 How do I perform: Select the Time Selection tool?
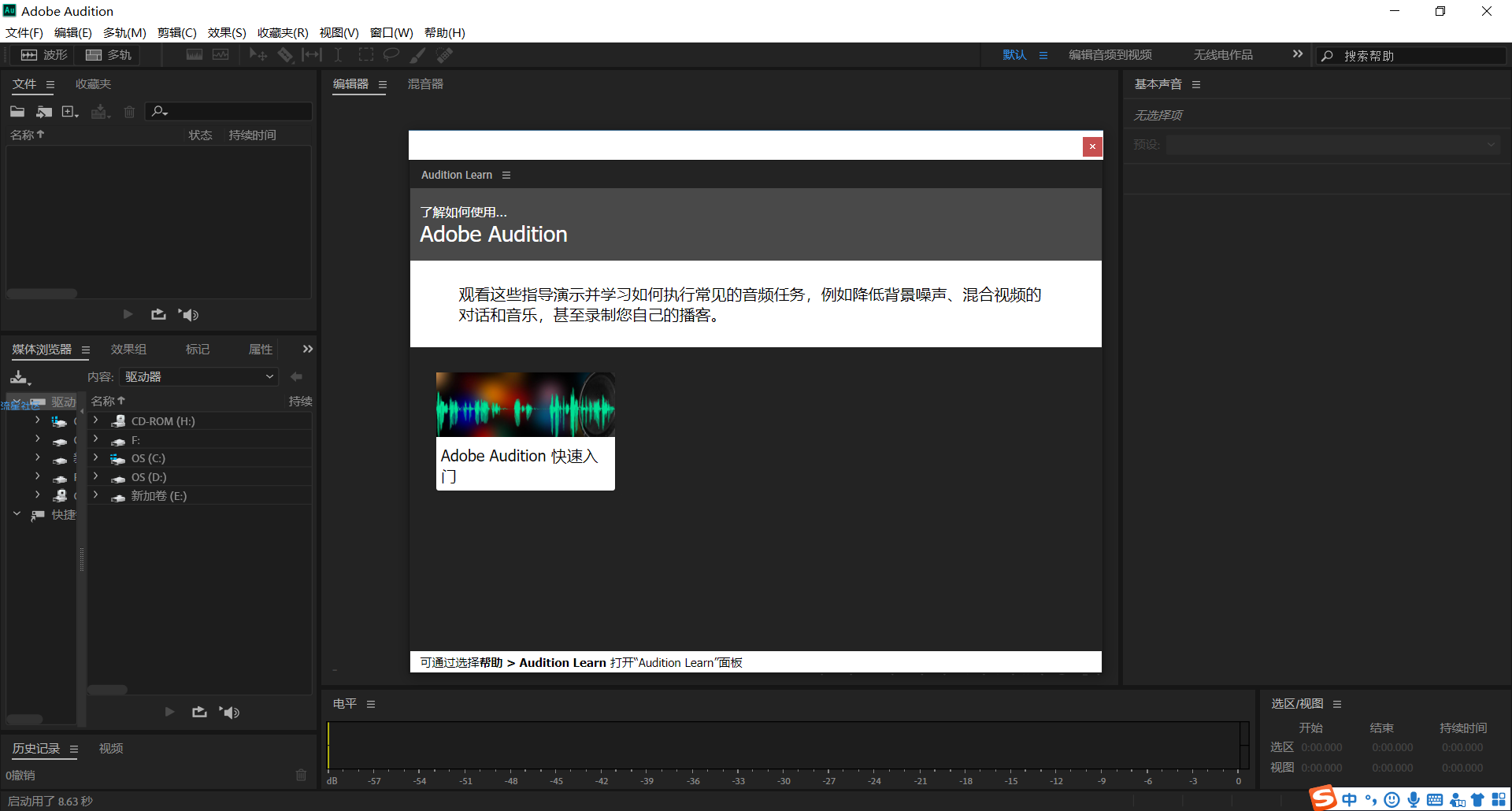tap(338, 54)
